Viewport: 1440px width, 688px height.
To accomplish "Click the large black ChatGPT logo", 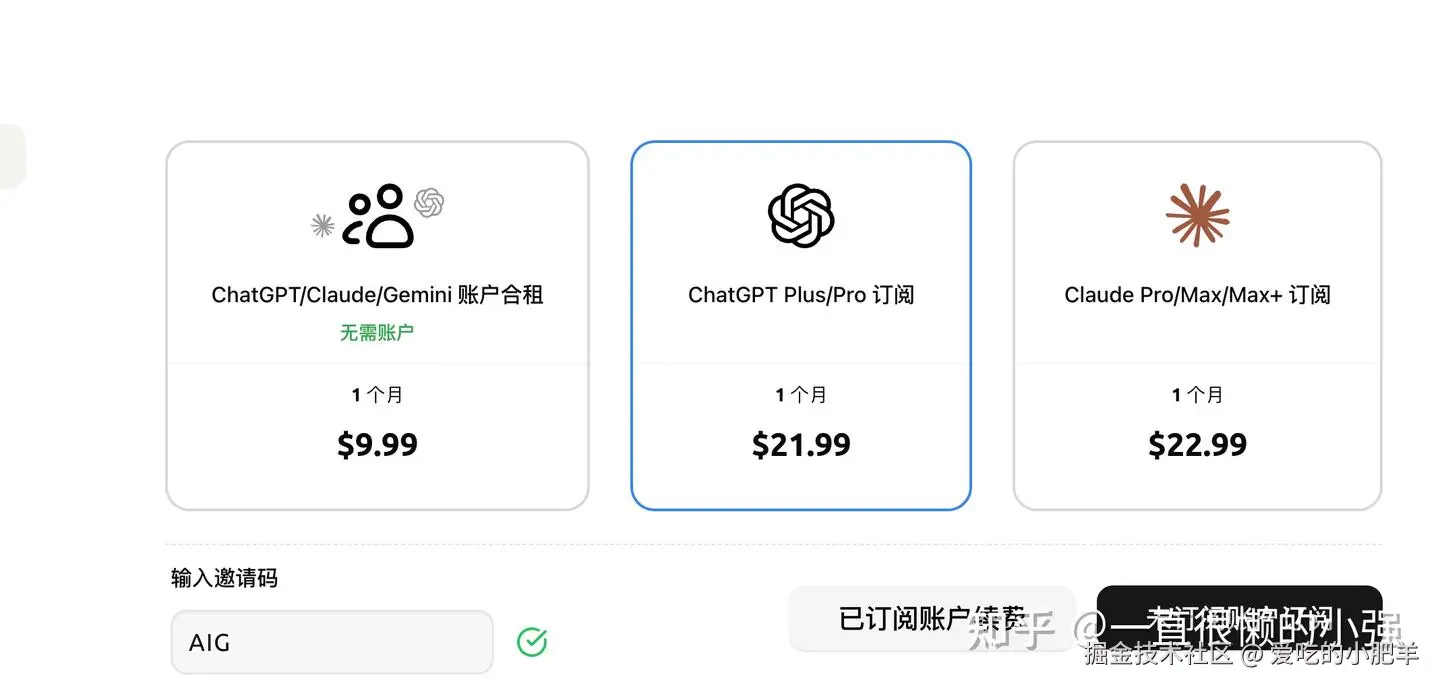I will coord(801,215).
